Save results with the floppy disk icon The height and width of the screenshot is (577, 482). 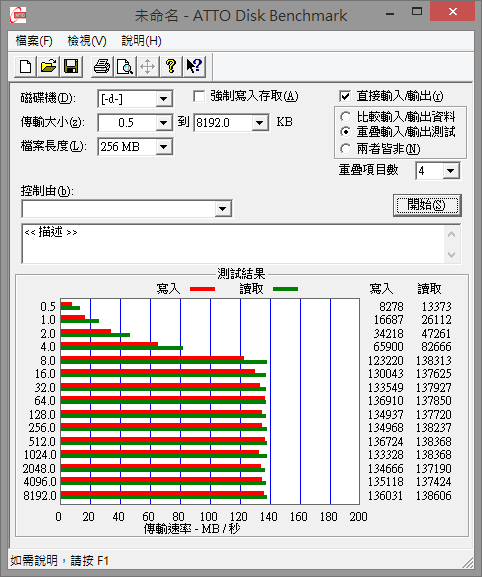click(71, 67)
